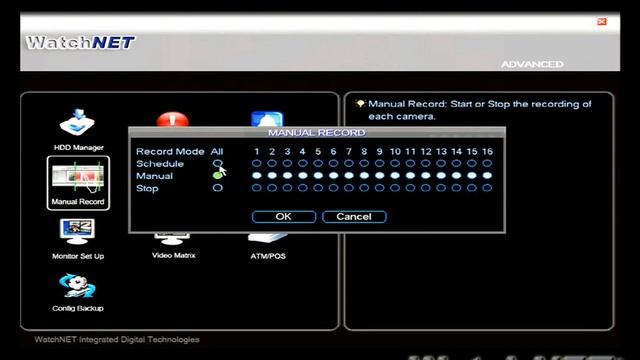640x360 pixels.
Task: Click the WatchNET logo
Action: pyautogui.click(x=80, y=42)
